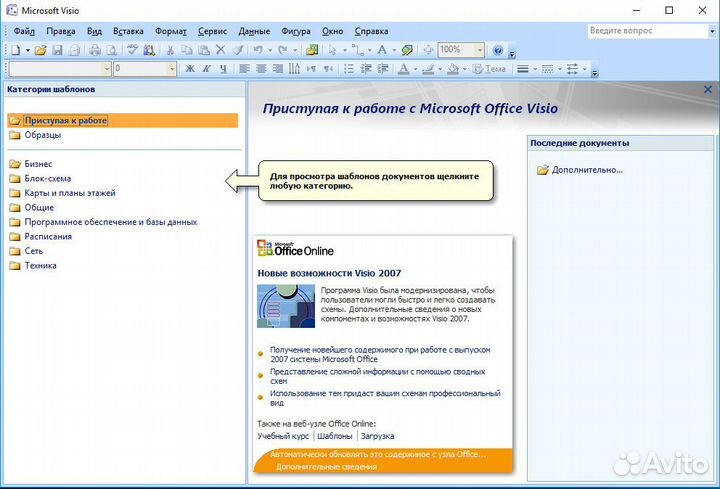Select the Text tool letter A
The width and height of the screenshot is (720, 489).
tap(382, 50)
